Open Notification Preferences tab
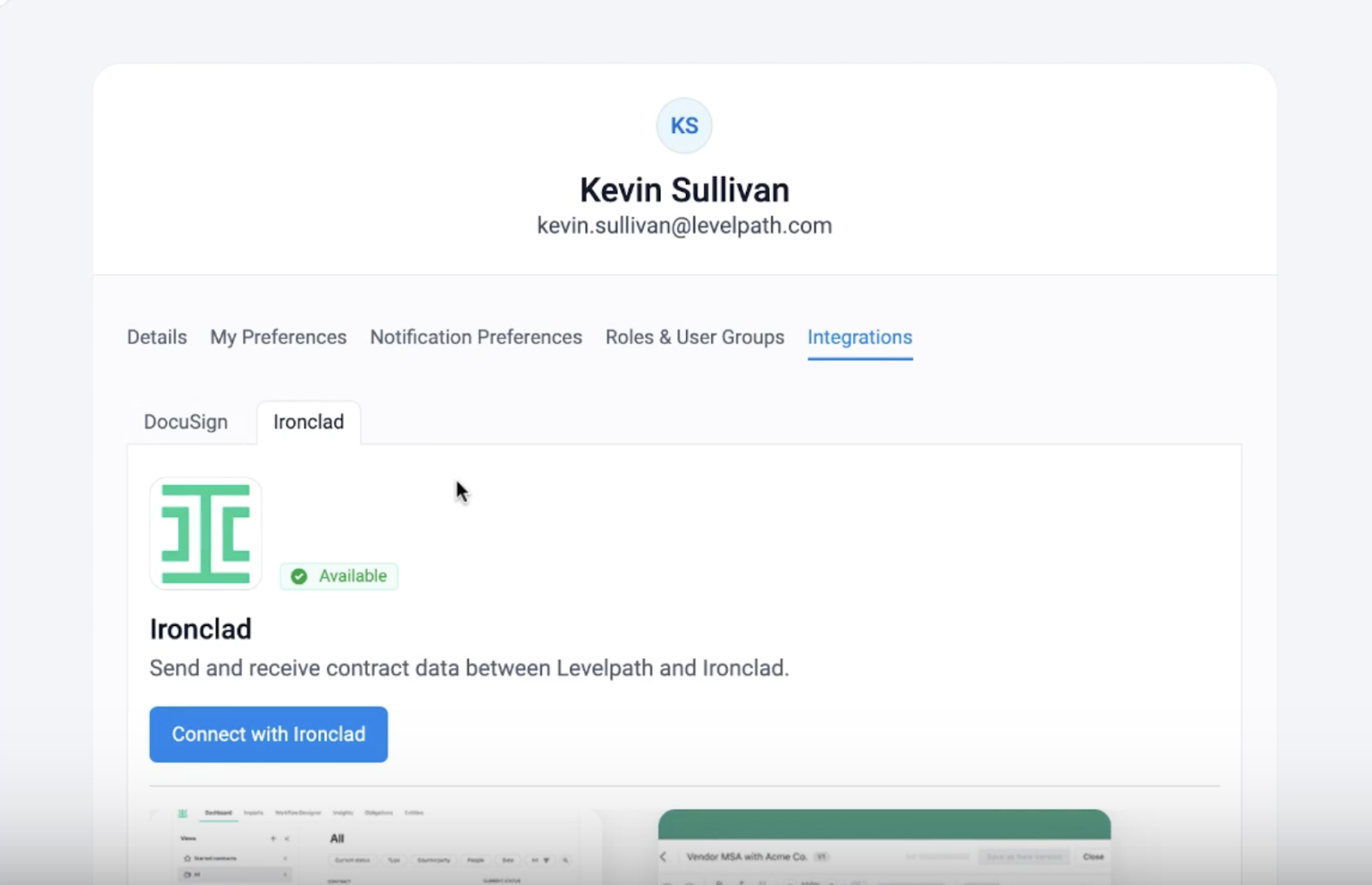 coord(476,337)
